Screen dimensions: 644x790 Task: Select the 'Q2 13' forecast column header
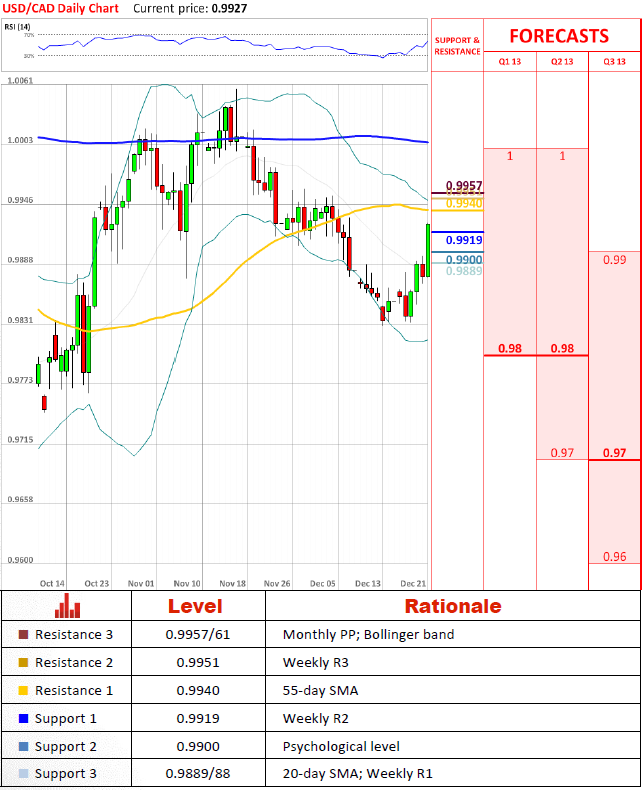pos(562,61)
